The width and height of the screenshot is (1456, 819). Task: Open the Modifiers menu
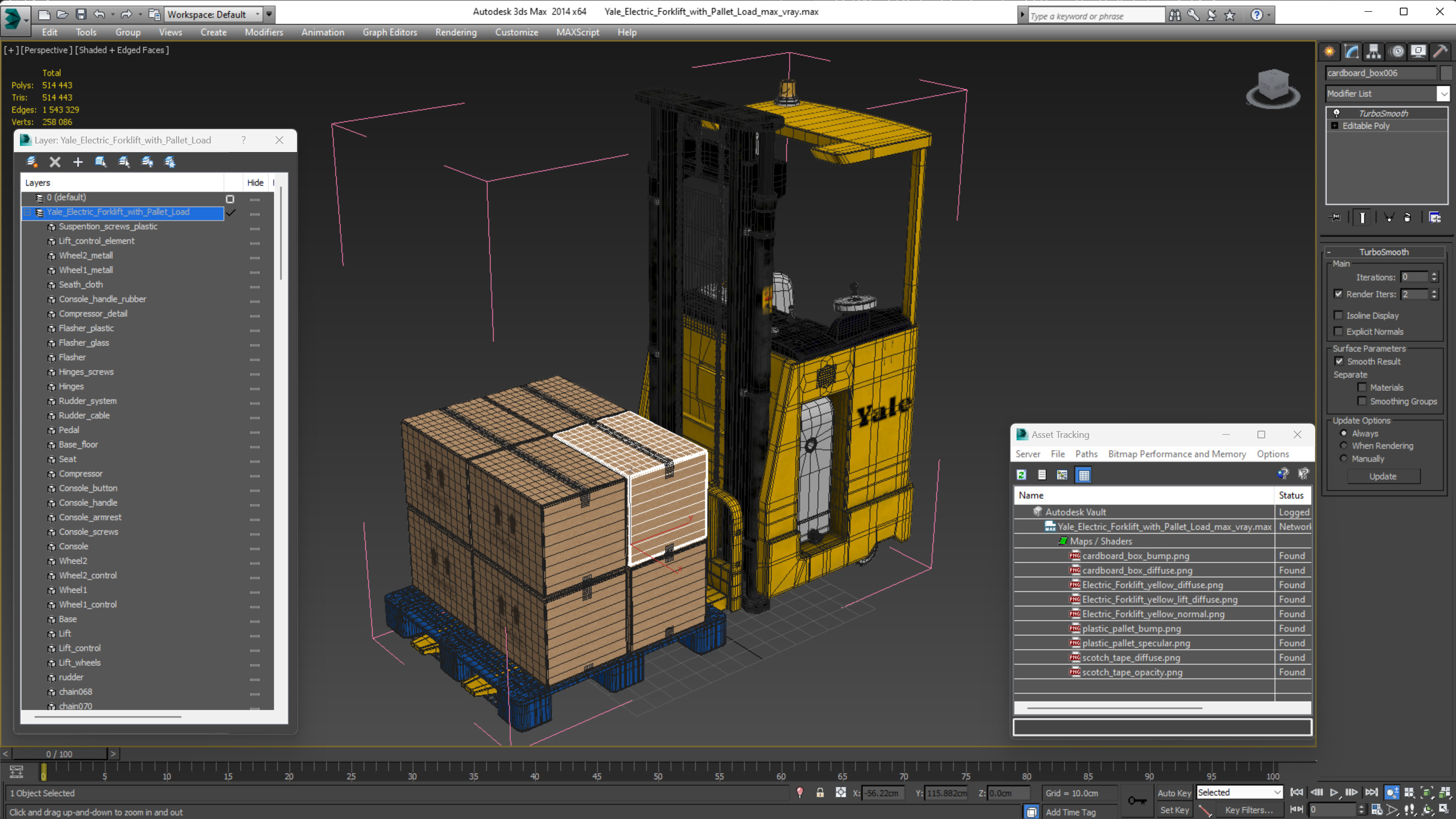click(x=264, y=32)
